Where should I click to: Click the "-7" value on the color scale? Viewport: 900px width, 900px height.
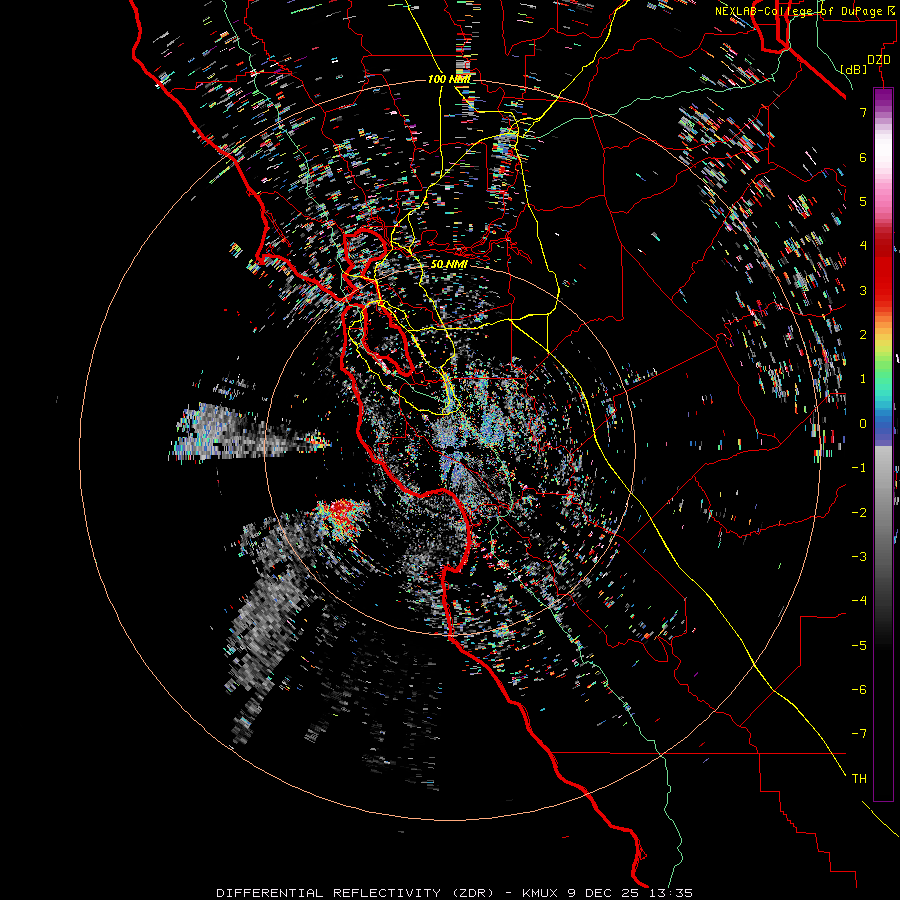coord(859,734)
